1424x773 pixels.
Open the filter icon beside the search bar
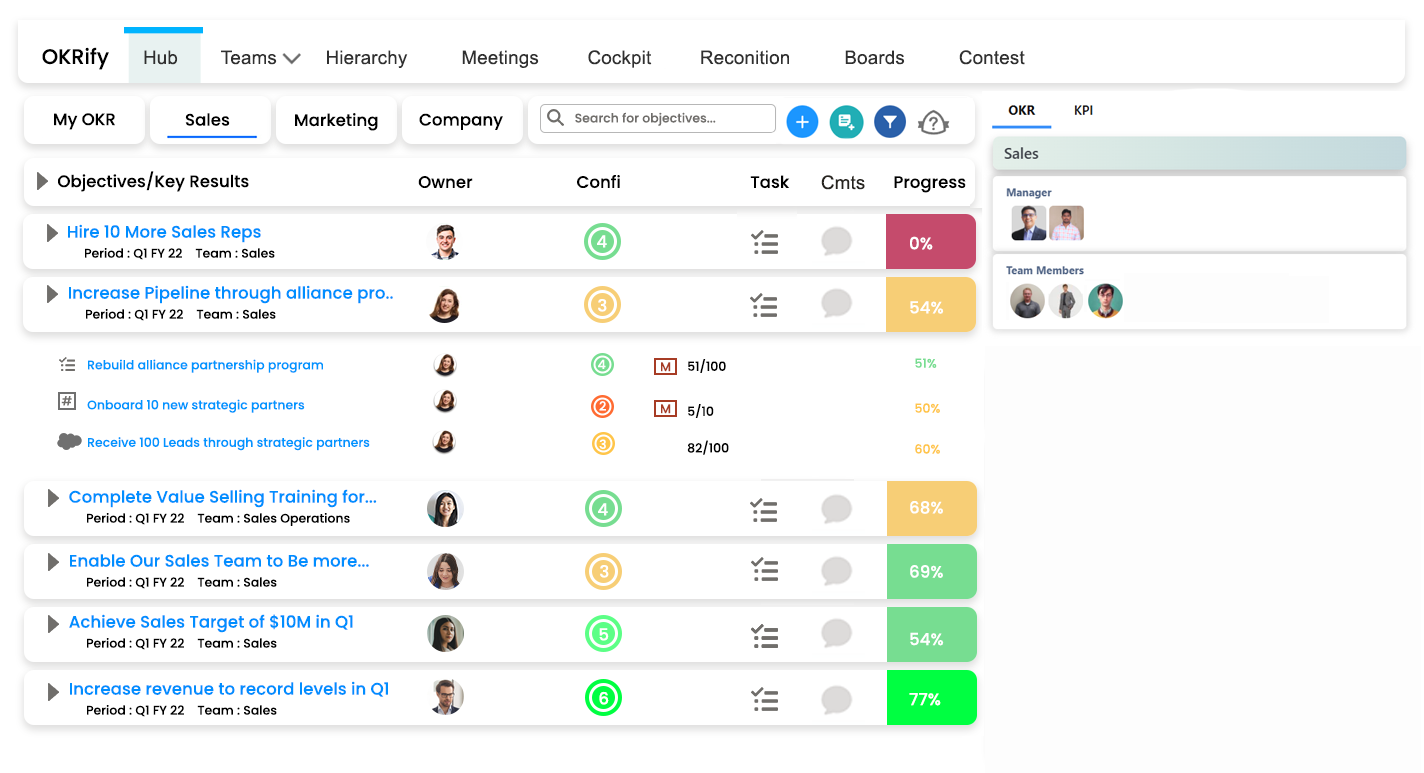click(x=889, y=121)
